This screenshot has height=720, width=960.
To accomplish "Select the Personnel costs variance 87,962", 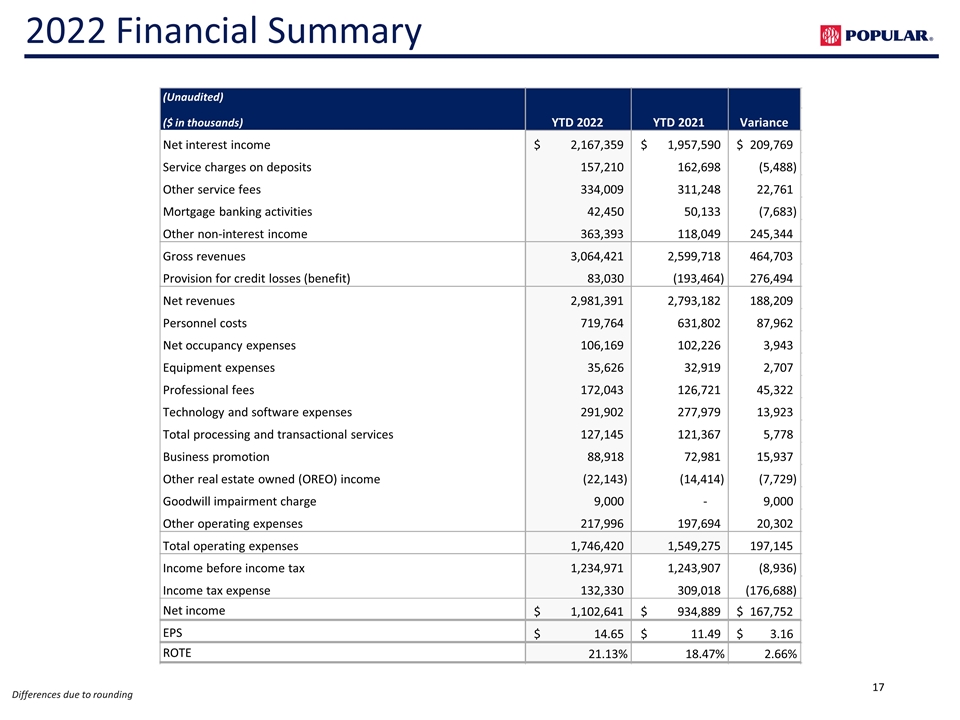I will 771,323.
